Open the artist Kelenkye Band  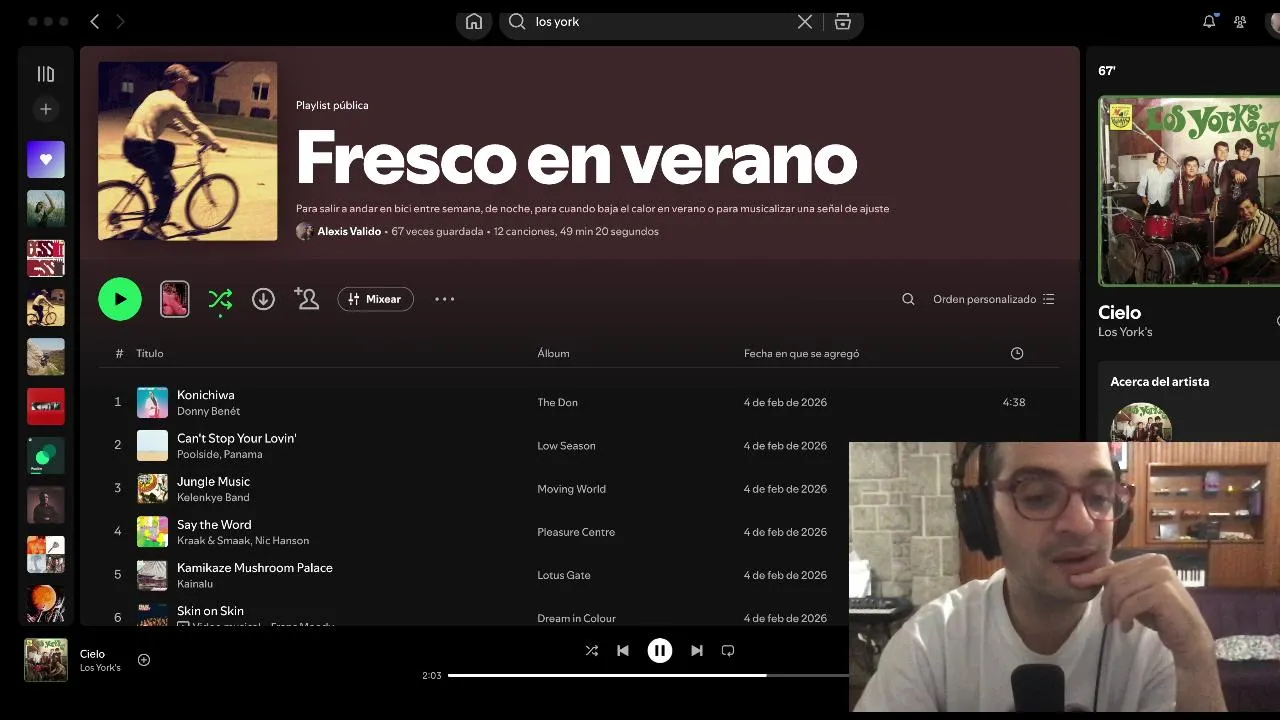[213, 497]
